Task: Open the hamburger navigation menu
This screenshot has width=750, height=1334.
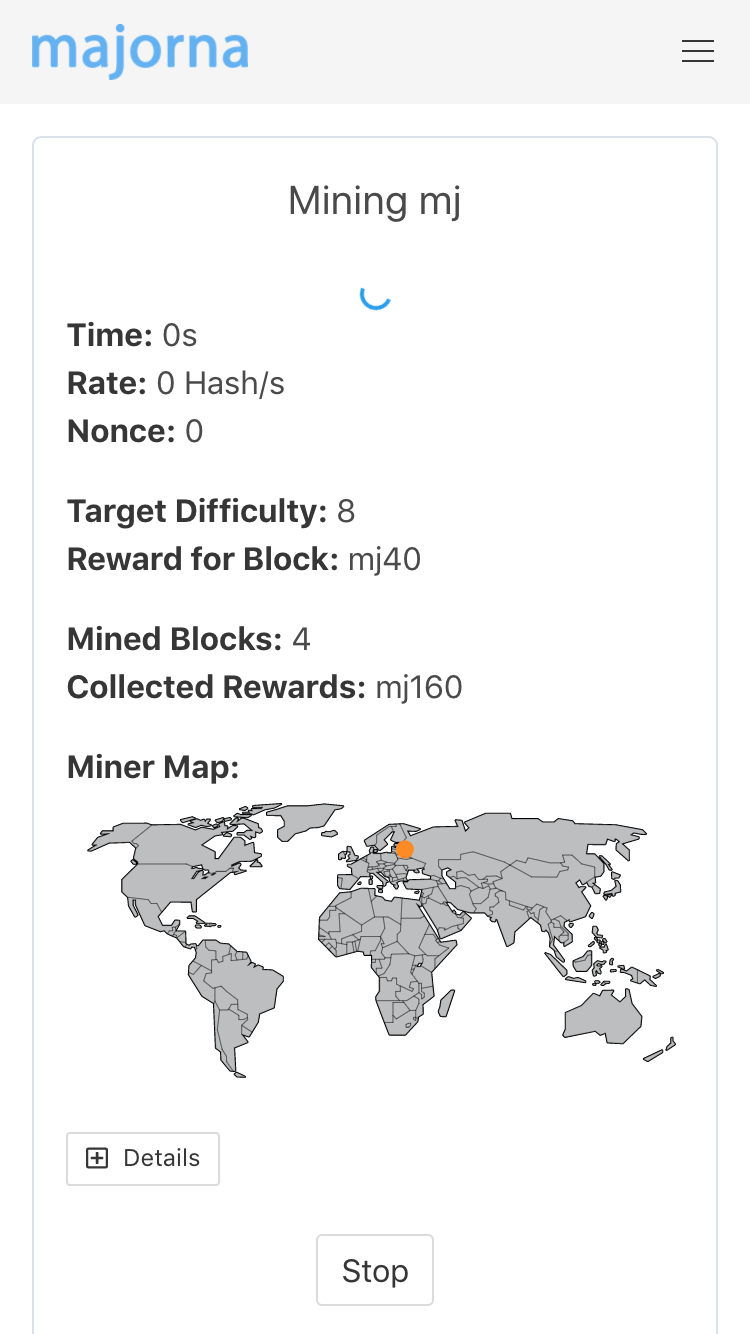Action: click(x=697, y=51)
